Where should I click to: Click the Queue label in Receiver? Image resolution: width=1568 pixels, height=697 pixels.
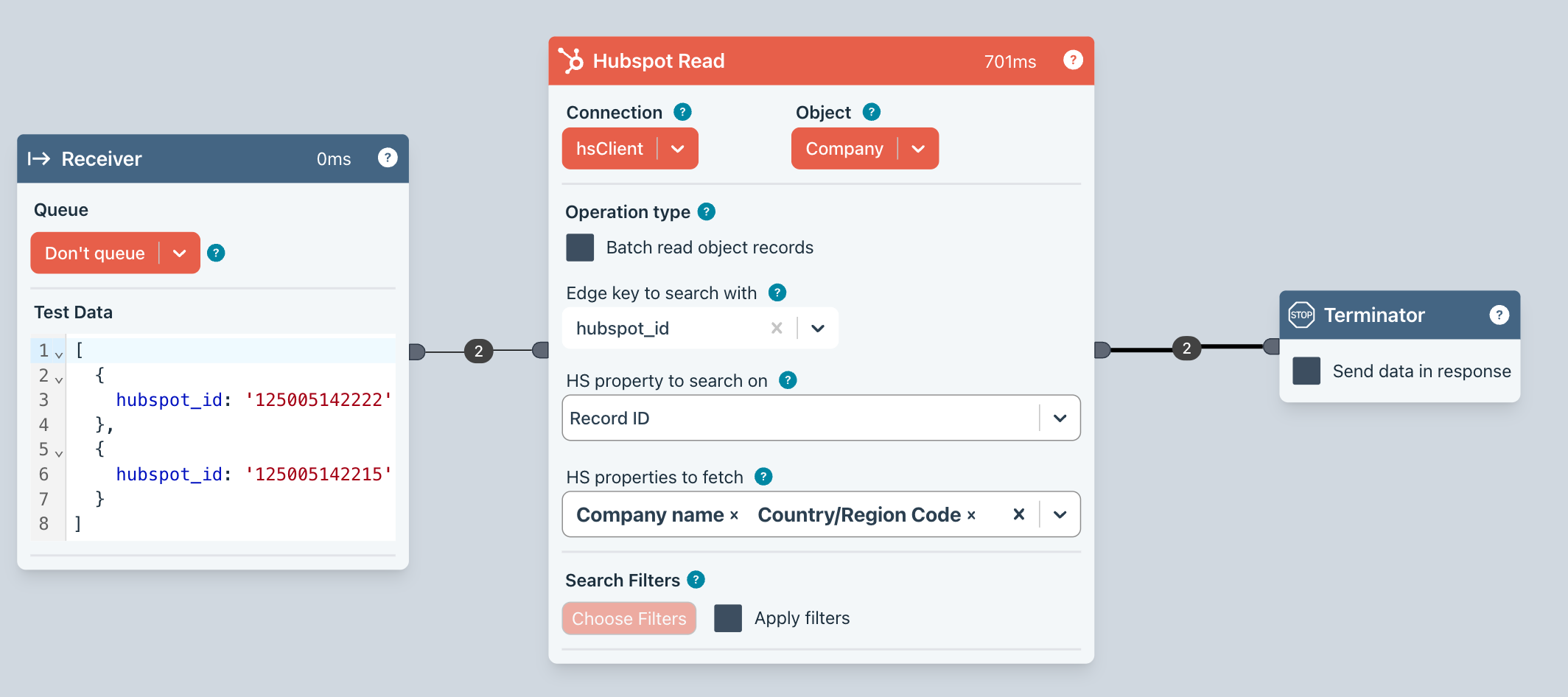[x=61, y=210]
